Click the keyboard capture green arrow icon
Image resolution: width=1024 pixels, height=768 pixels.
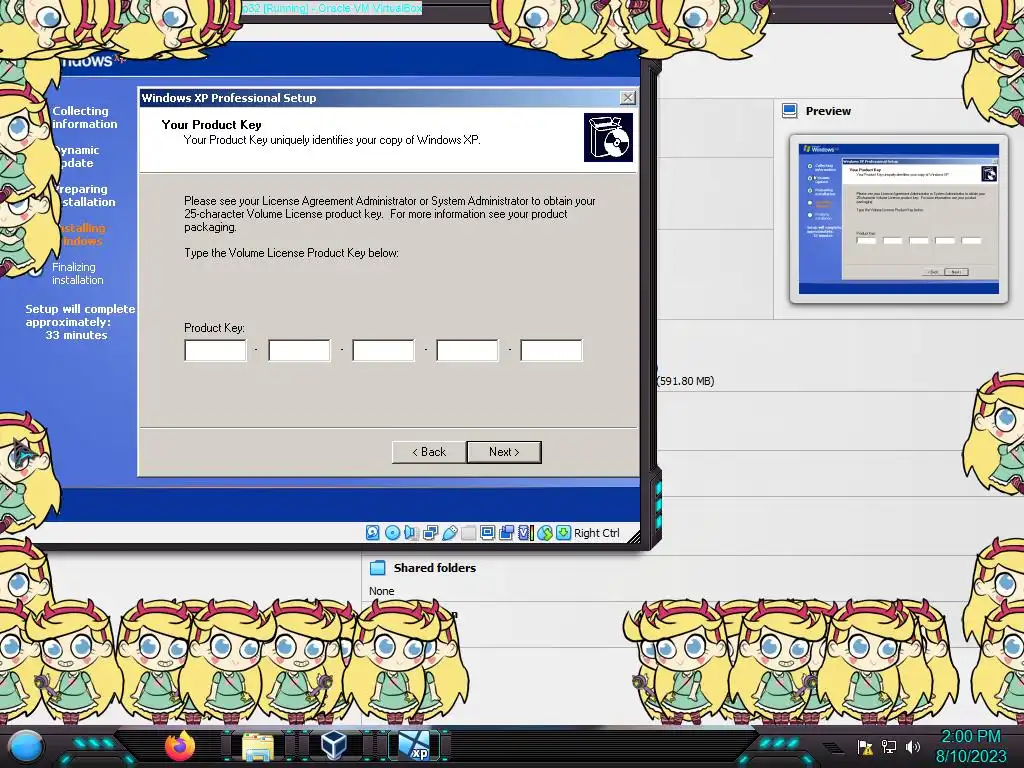tap(563, 533)
